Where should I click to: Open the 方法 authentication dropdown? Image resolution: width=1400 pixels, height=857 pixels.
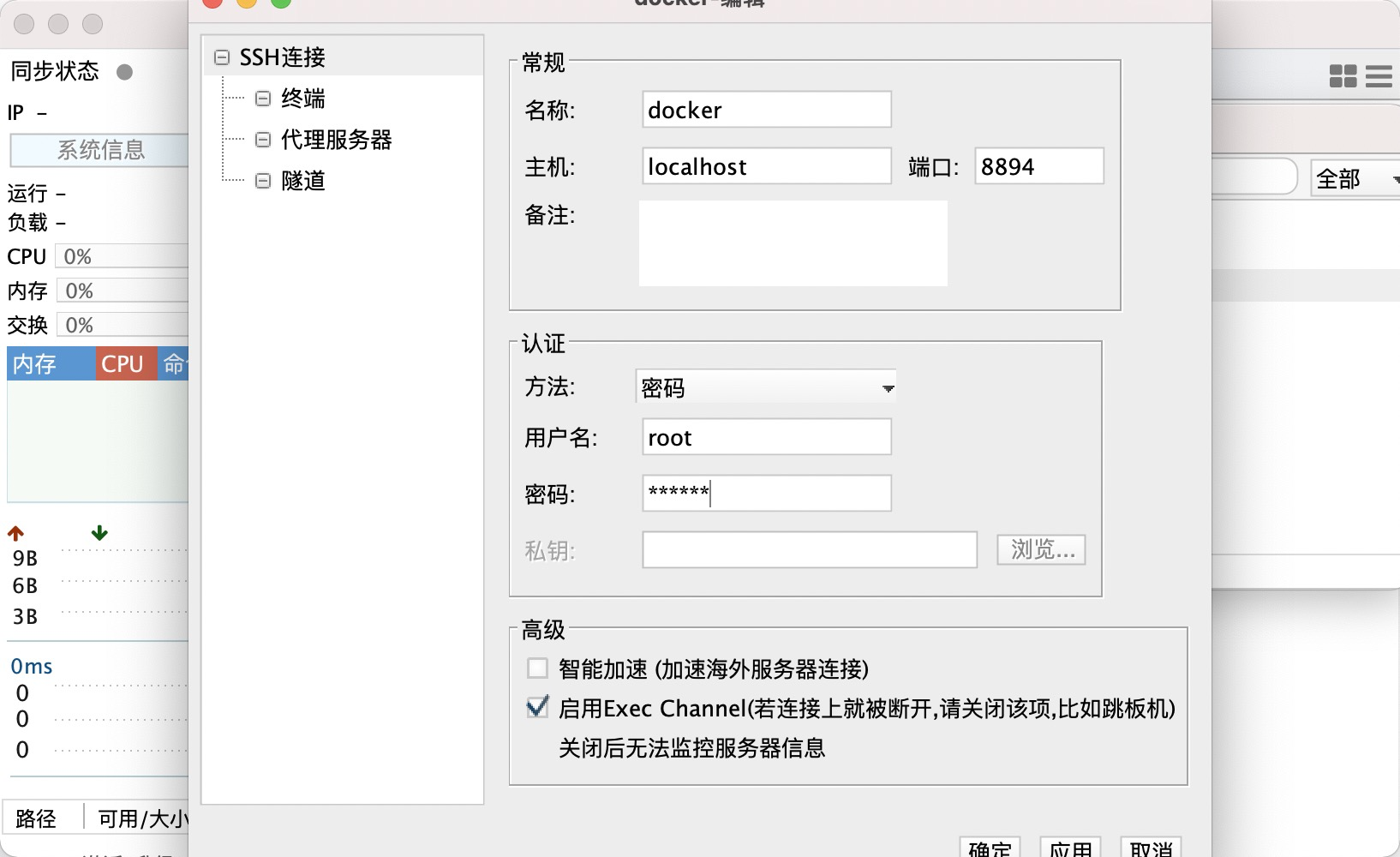[767, 387]
